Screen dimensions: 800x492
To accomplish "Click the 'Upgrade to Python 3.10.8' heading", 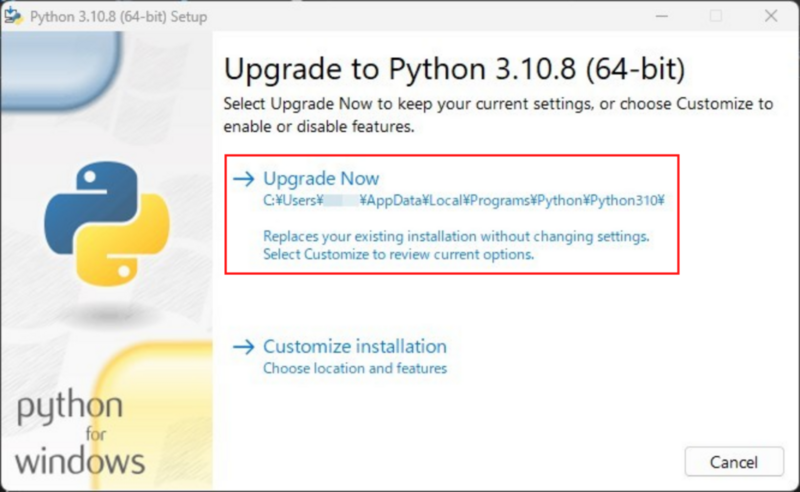I will pos(454,69).
